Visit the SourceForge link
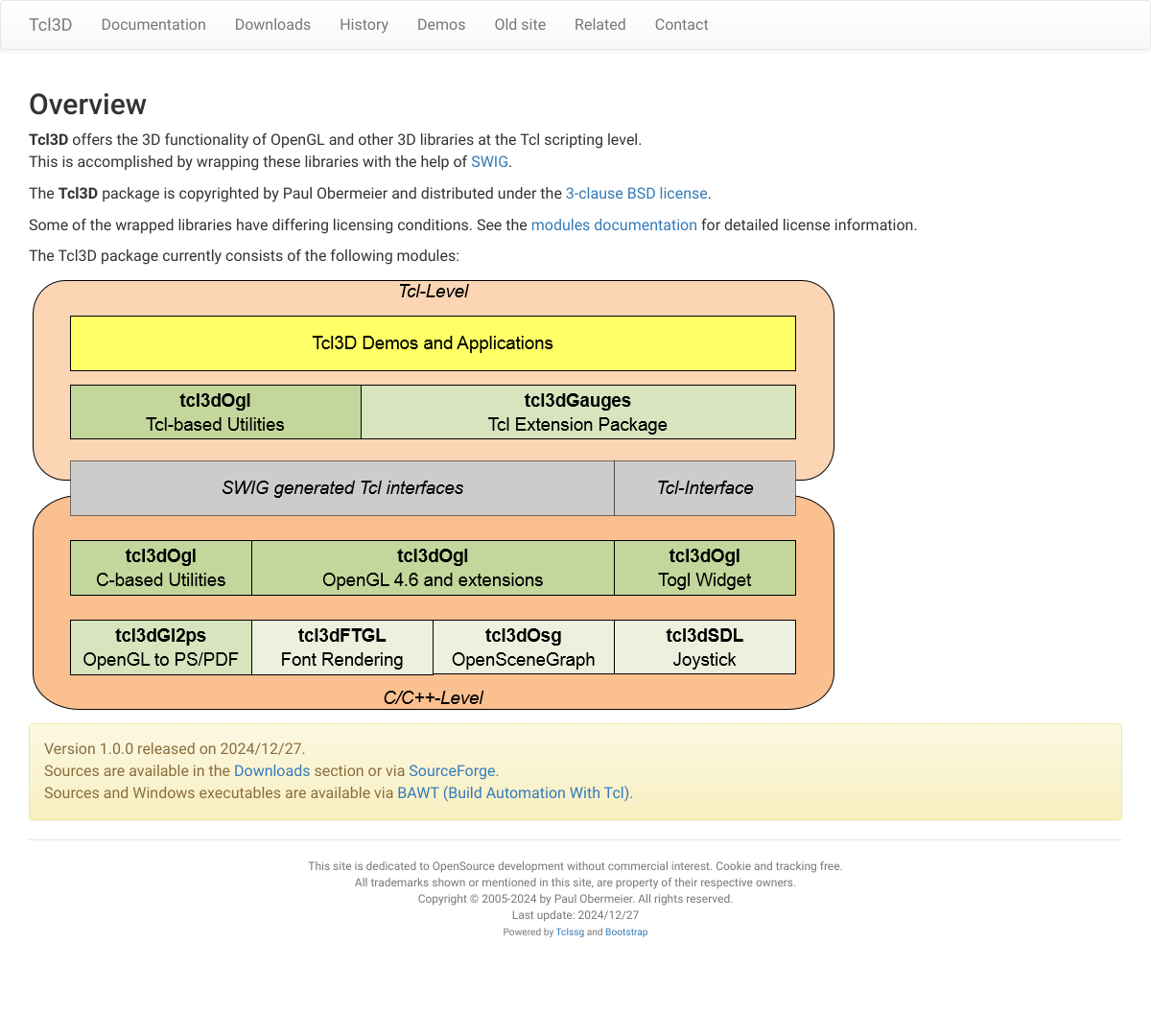Image resolution: width=1151 pixels, height=1036 pixels. (452, 771)
